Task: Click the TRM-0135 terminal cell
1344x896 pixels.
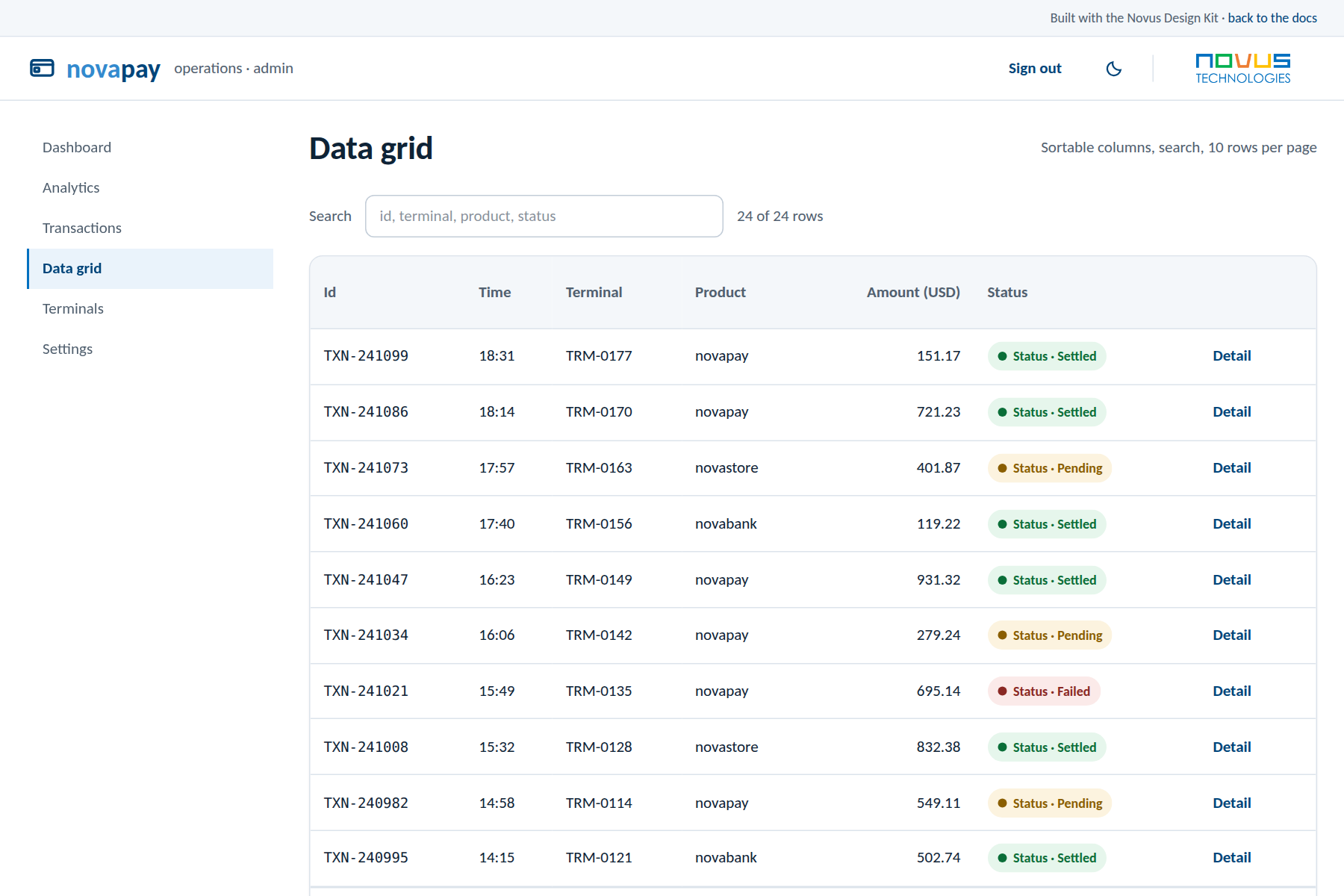Action: (599, 691)
